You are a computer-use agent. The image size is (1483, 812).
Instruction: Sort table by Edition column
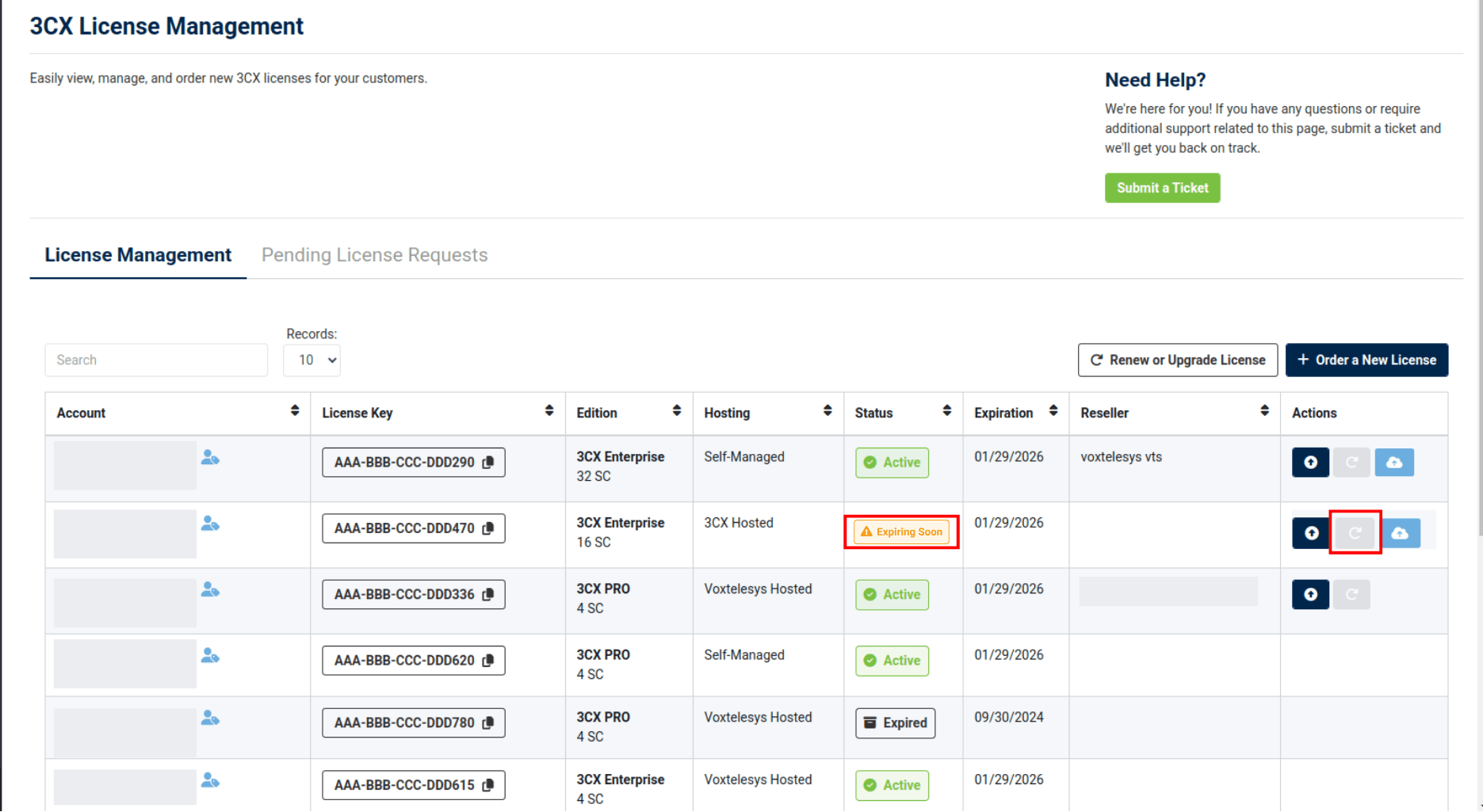tap(677, 411)
